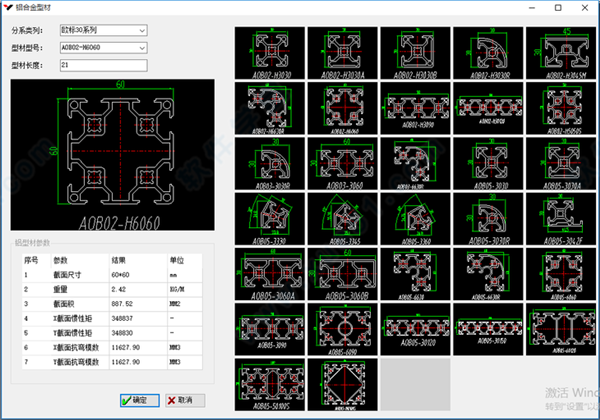
Task: Select the X截面惯性矩 parameter row
Action: [112, 318]
